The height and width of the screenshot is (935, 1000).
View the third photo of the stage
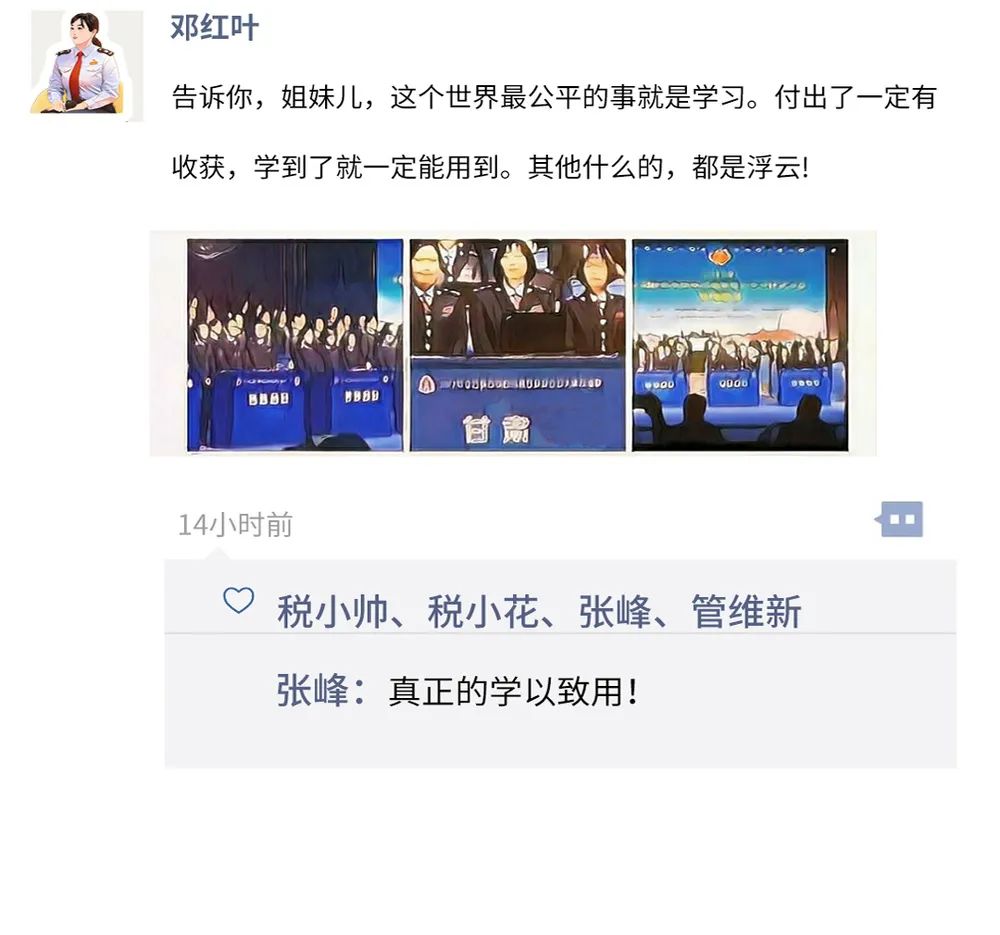point(740,344)
